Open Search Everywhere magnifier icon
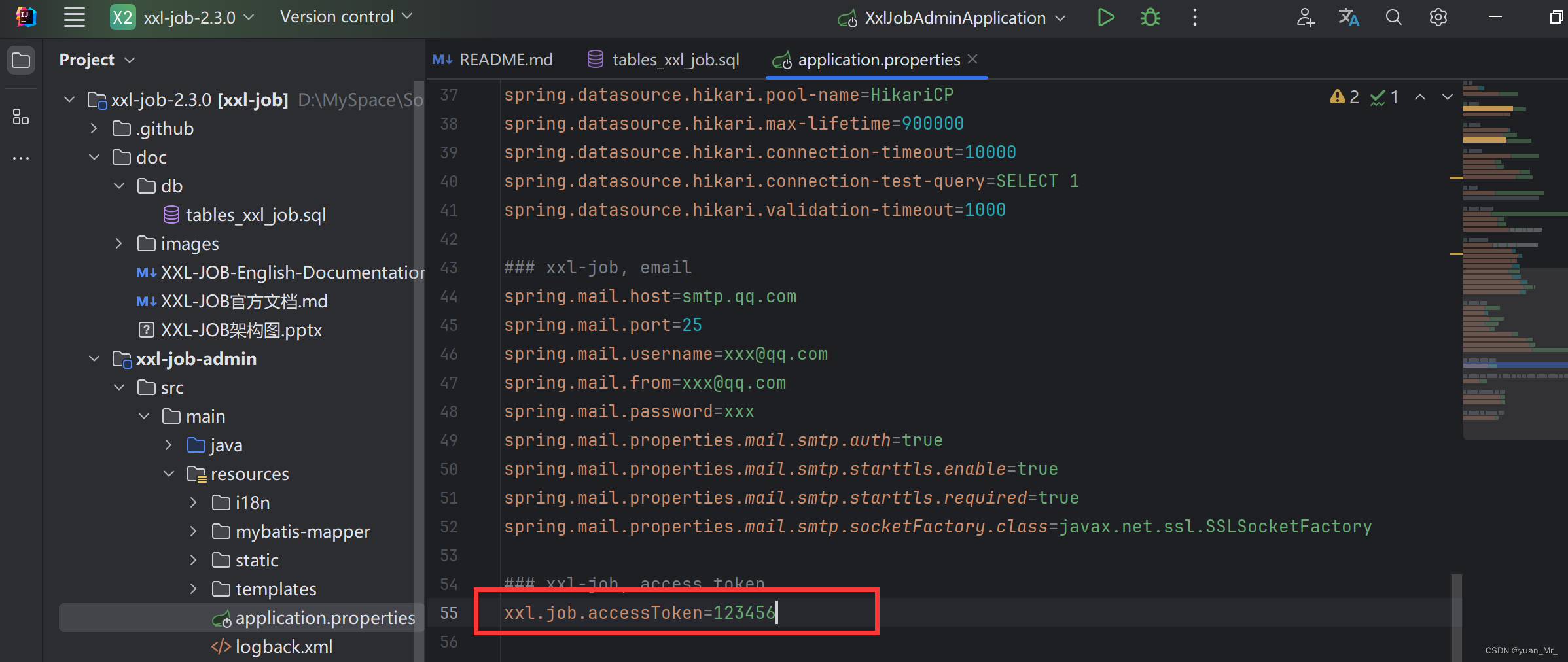Viewport: 1568px width, 662px height. [1393, 17]
